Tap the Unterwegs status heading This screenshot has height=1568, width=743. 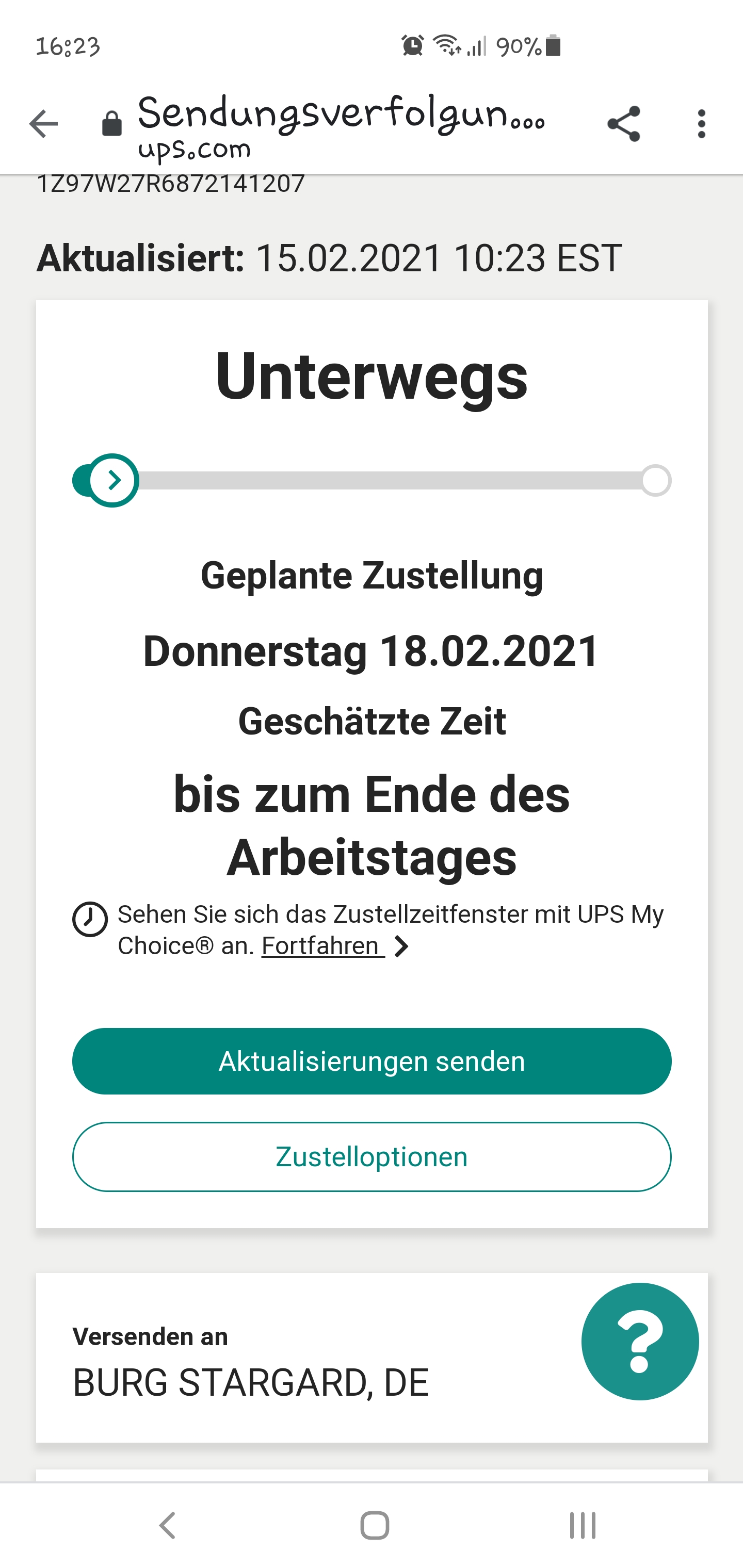(x=372, y=376)
